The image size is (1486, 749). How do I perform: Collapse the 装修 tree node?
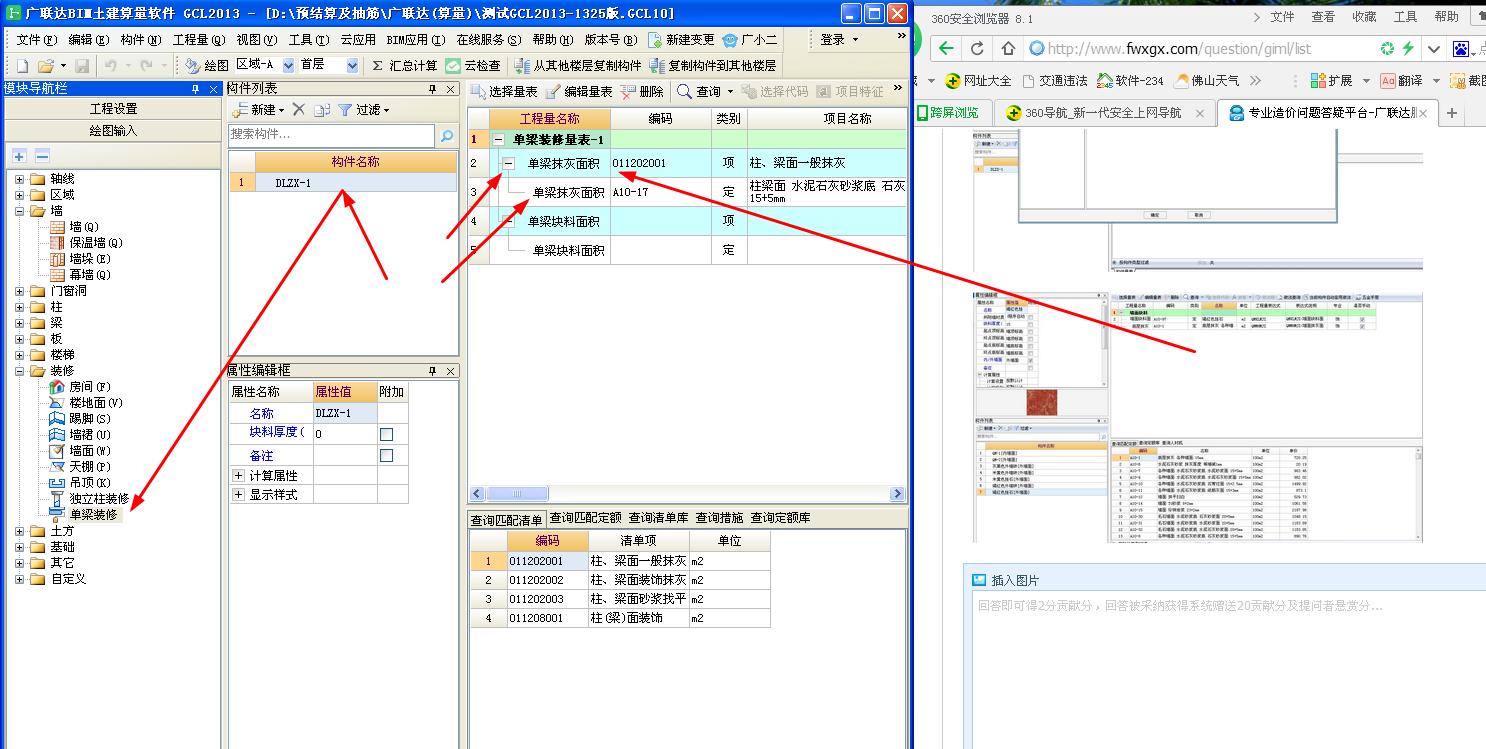click(x=19, y=371)
